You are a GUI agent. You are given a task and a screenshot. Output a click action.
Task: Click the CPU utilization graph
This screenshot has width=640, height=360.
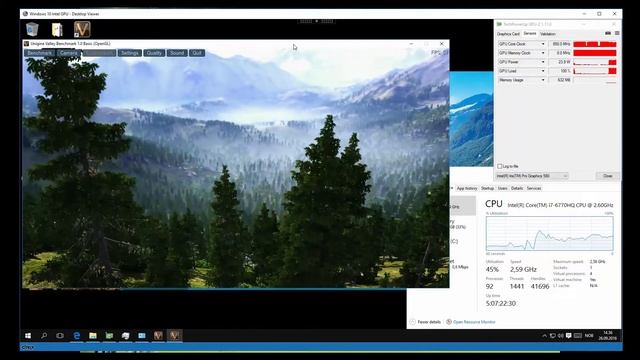click(549, 233)
